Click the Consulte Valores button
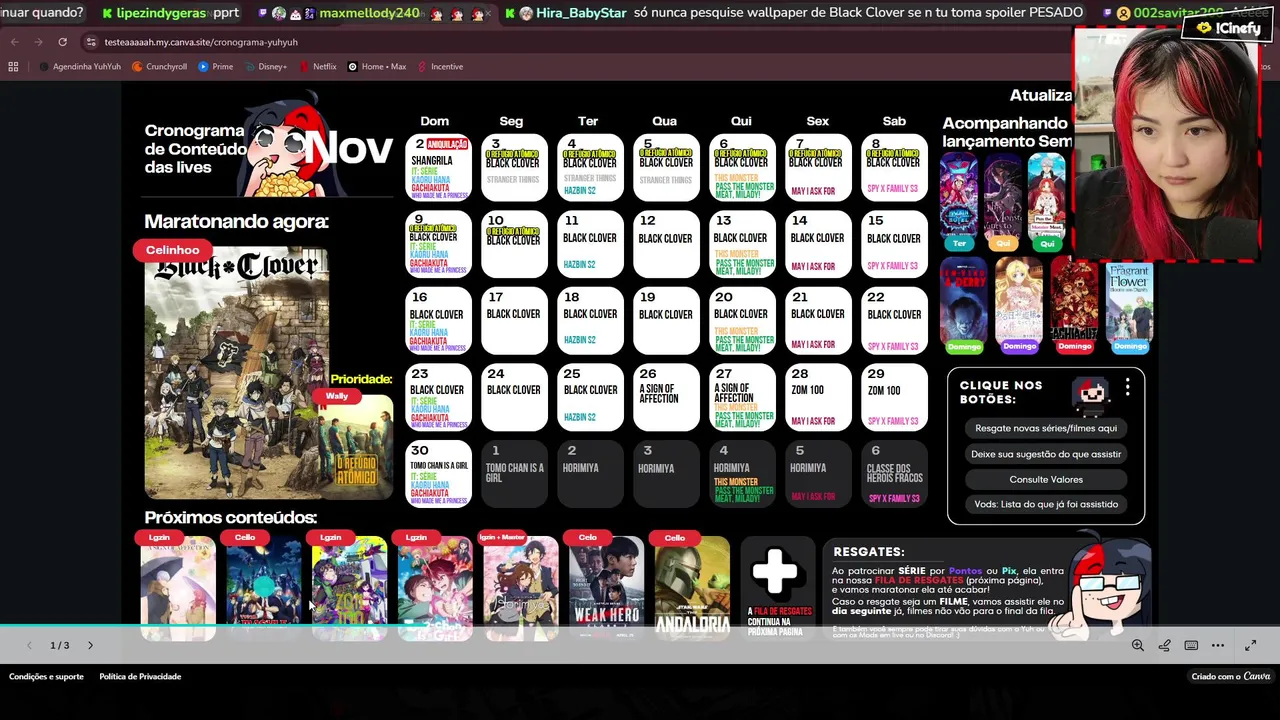The width and height of the screenshot is (1280, 720). pyautogui.click(x=1045, y=480)
